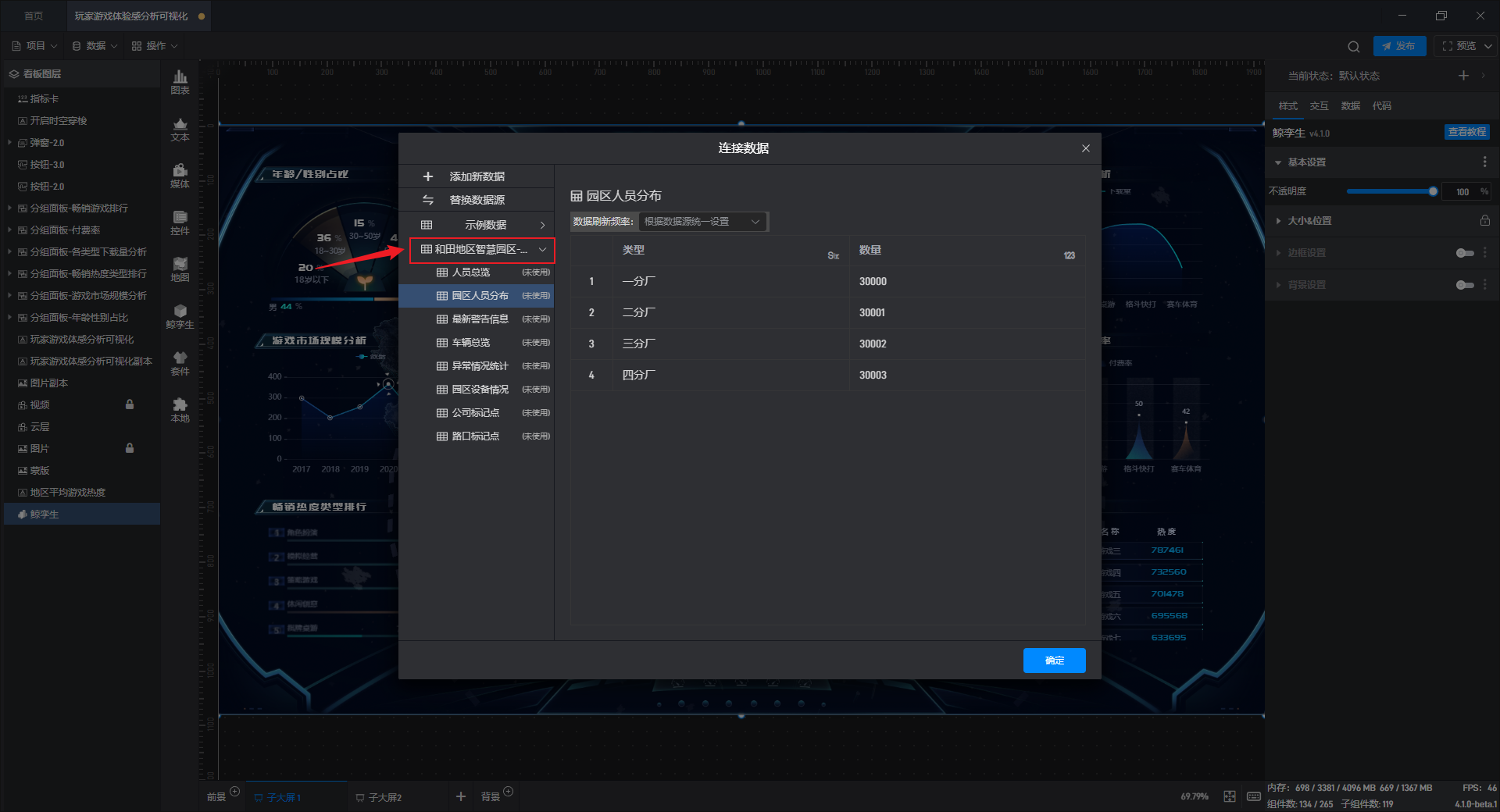
Task: Select the 最新警告信息 data table
Action: 477,319
